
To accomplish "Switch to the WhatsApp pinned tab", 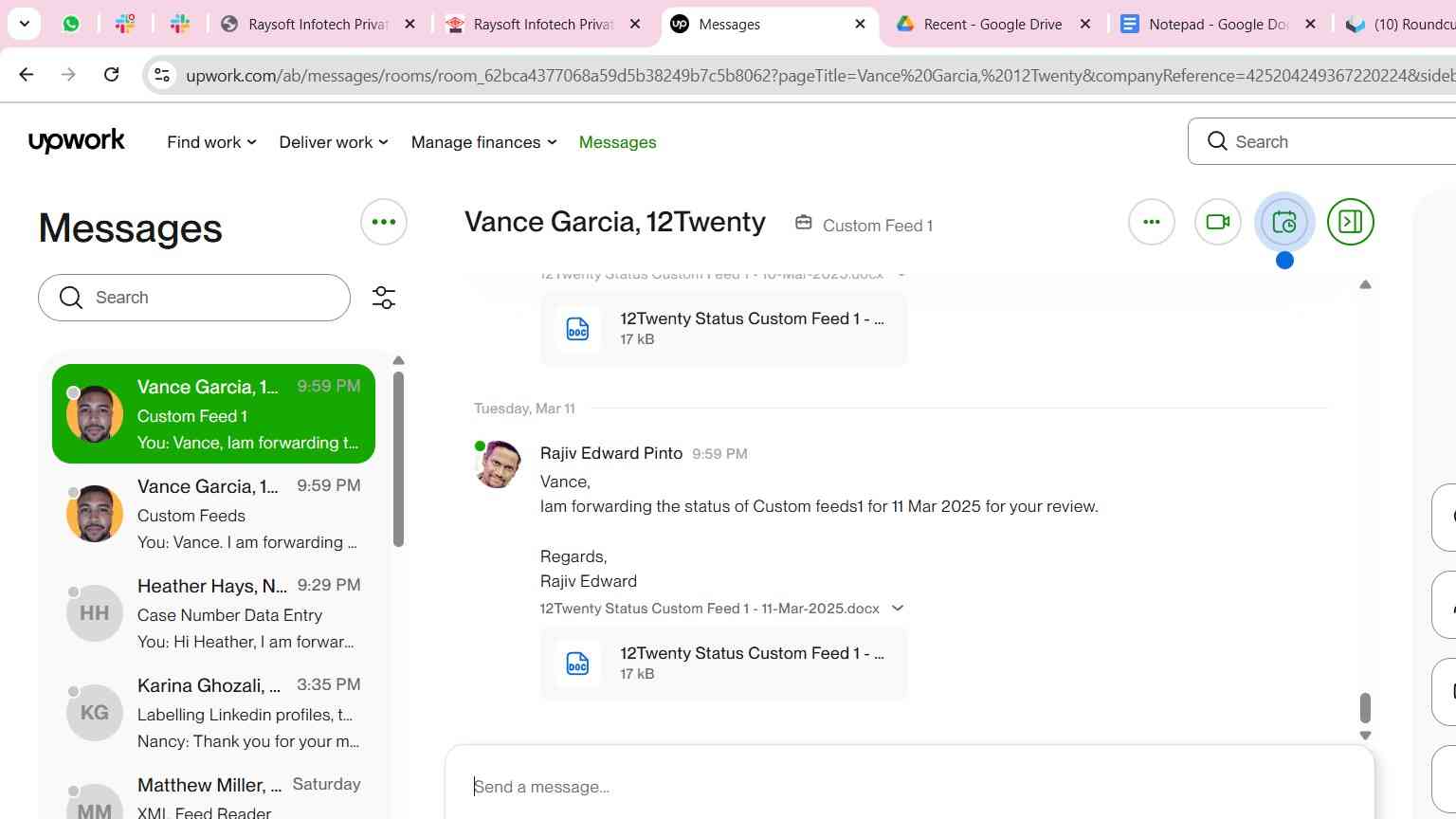I will 71,24.
